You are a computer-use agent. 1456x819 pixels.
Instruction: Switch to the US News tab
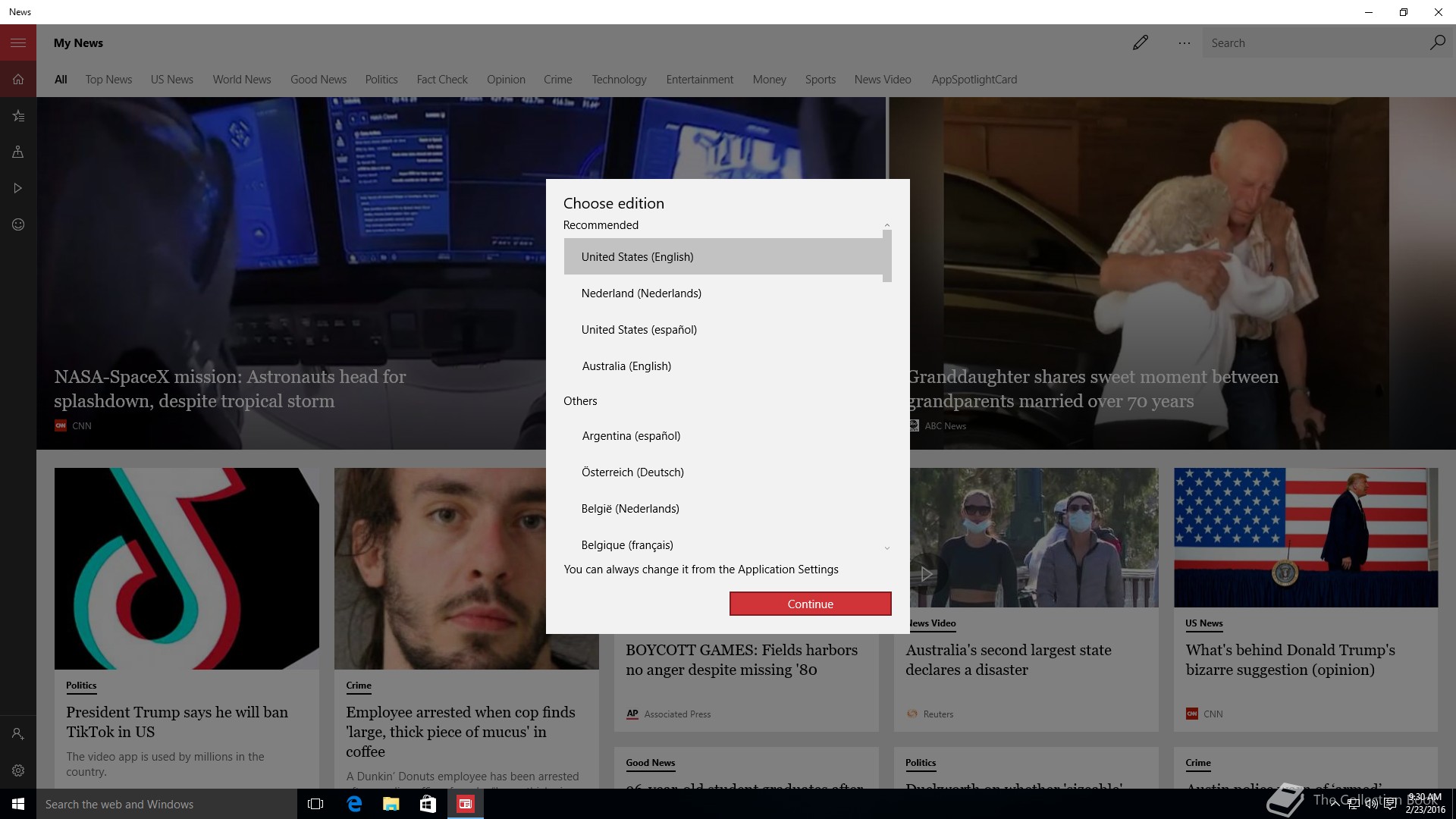coord(172,80)
